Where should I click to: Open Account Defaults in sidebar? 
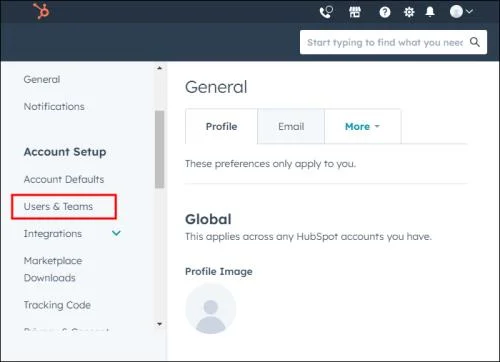[x=64, y=179]
